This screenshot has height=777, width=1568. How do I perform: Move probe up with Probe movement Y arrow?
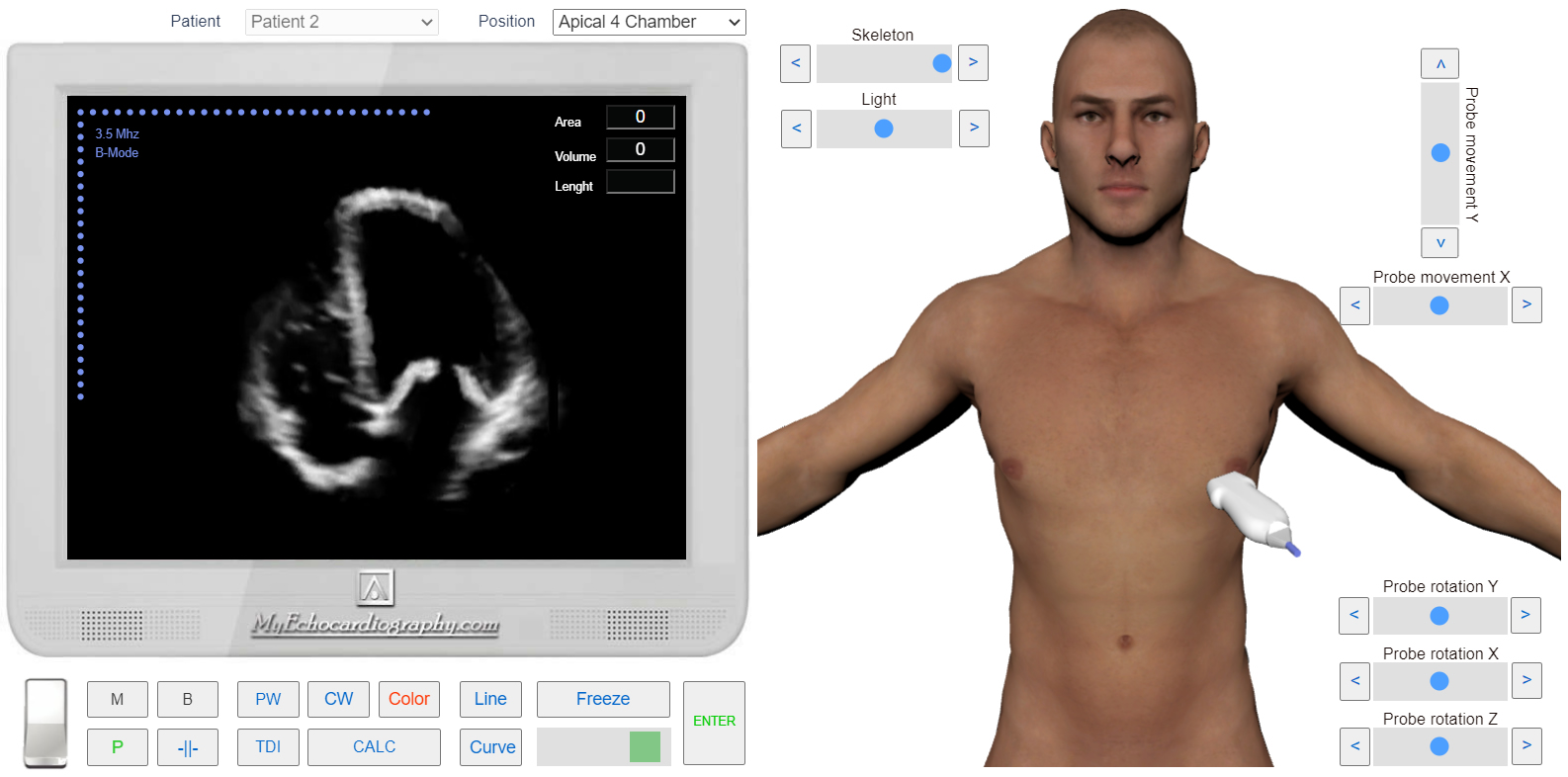pos(1439,63)
